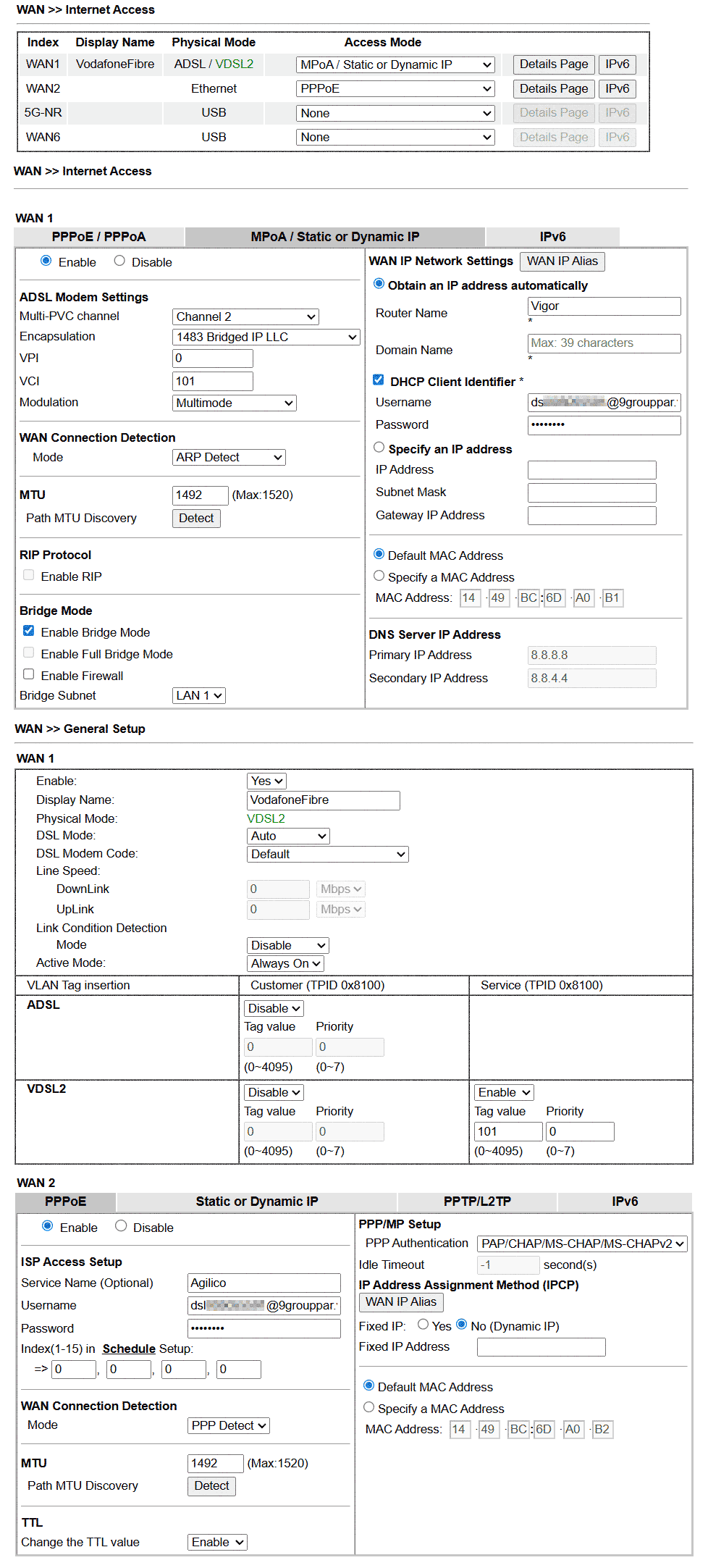The width and height of the screenshot is (708, 1568).
Task: Click the Subnet Mask field
Action: click(x=592, y=492)
